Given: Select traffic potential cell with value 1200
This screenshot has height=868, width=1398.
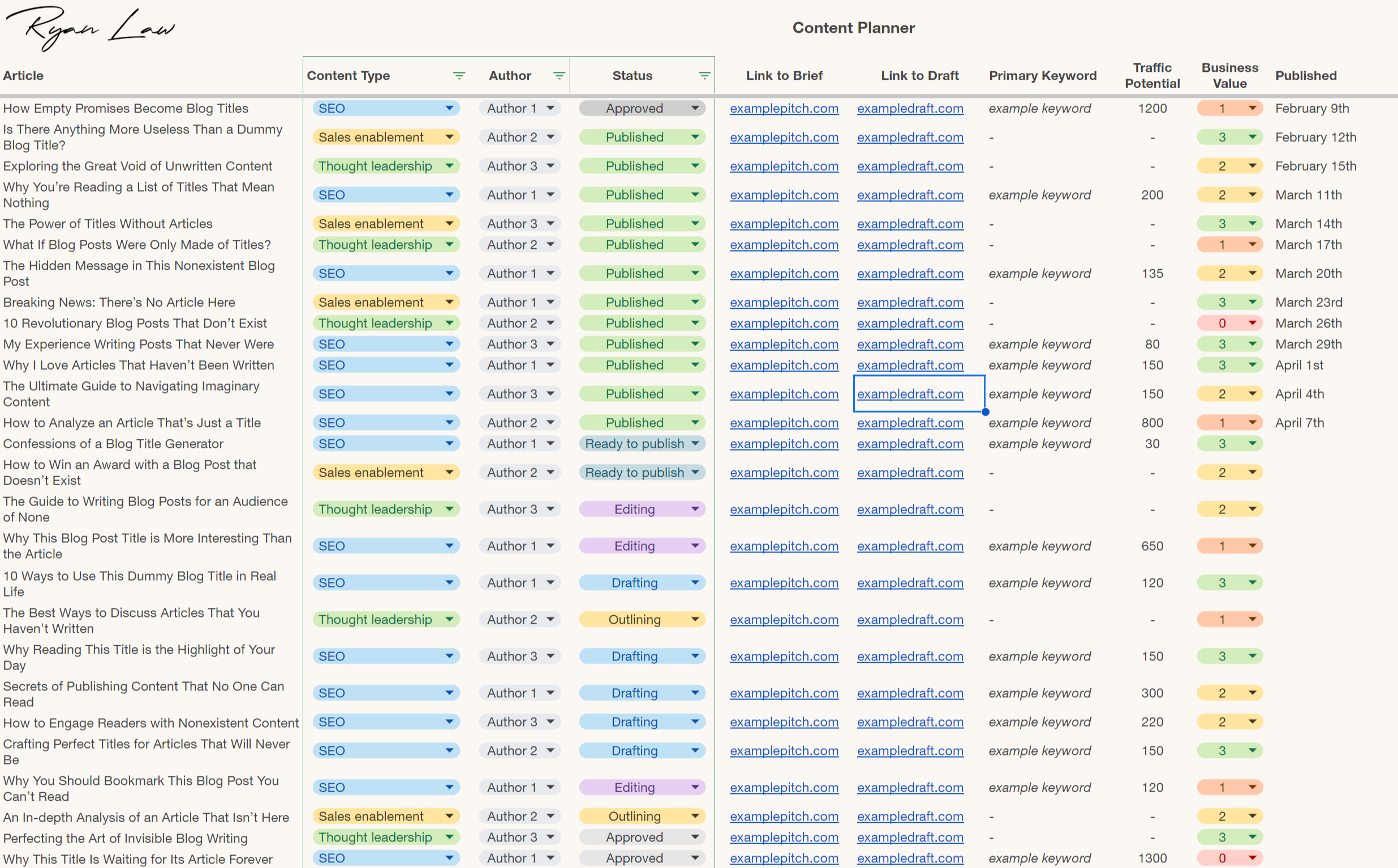Looking at the screenshot, I should pyautogui.click(x=1151, y=109).
